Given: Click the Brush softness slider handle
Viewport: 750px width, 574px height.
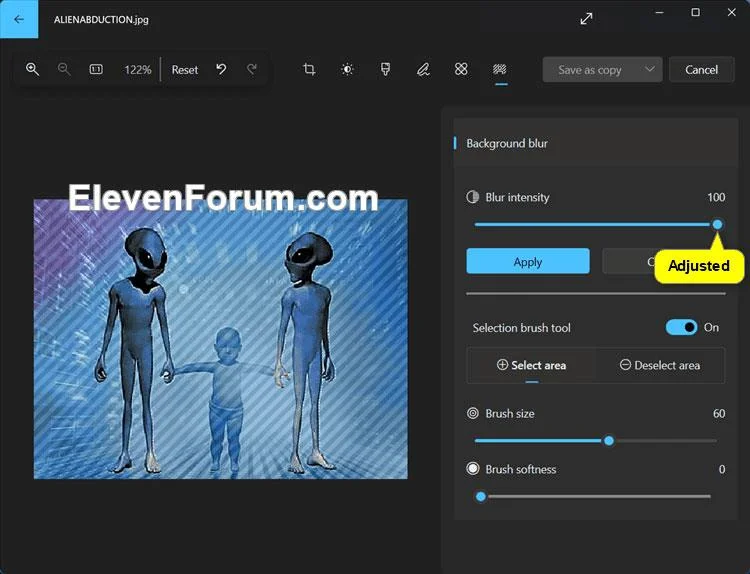Looking at the screenshot, I should click(x=481, y=497).
